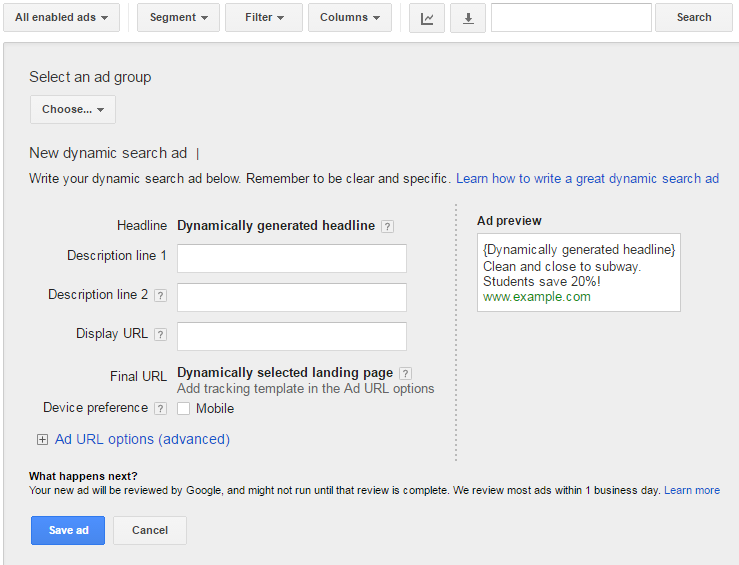Open the Choose ad group dropdown
The height and width of the screenshot is (565, 739).
(73, 110)
